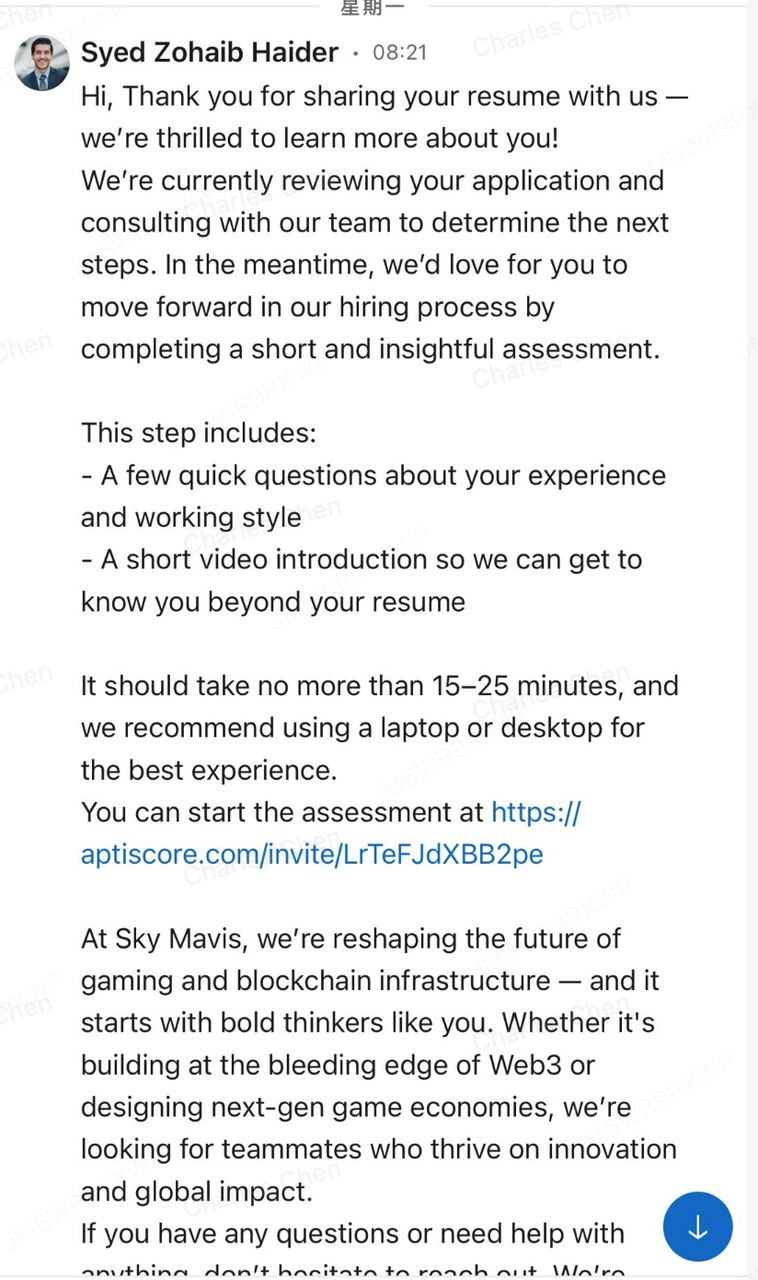Click the 星期一 date separator label
Screen dimensions: 758x1280
(x=371, y=8)
